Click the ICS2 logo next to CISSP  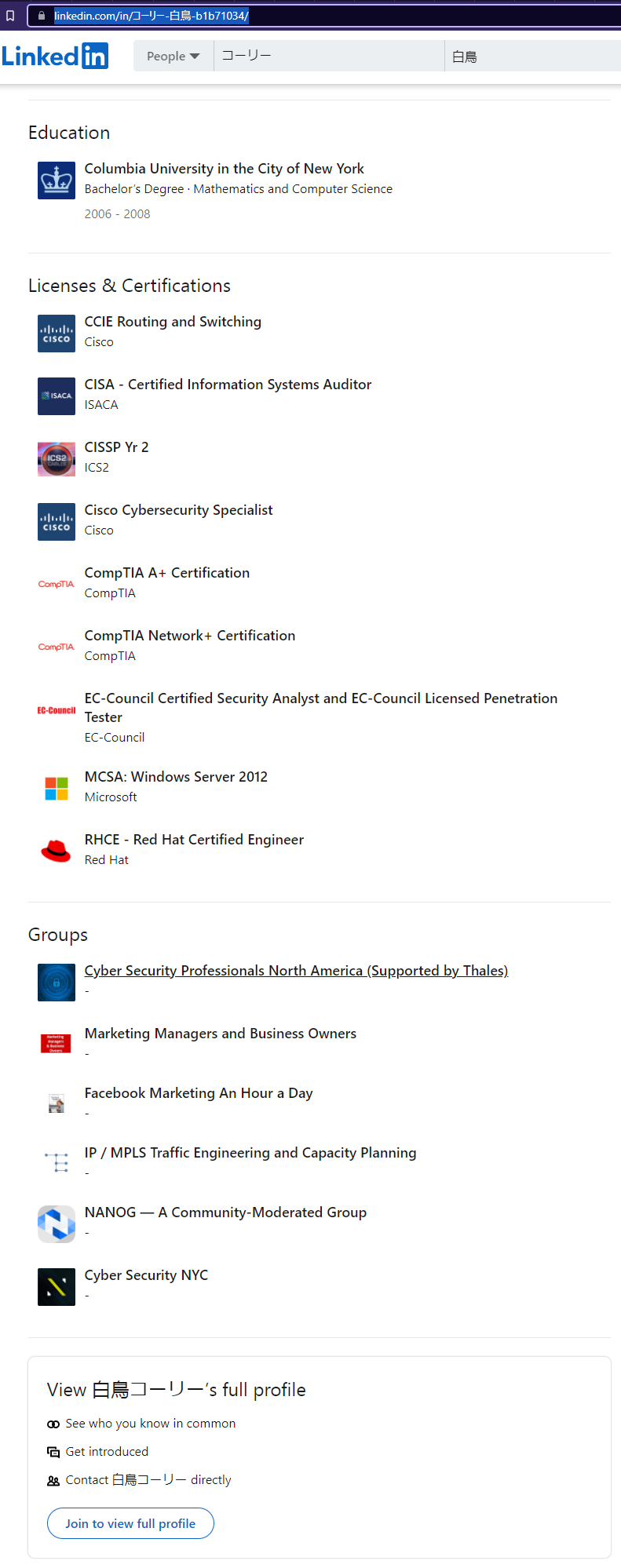point(57,459)
